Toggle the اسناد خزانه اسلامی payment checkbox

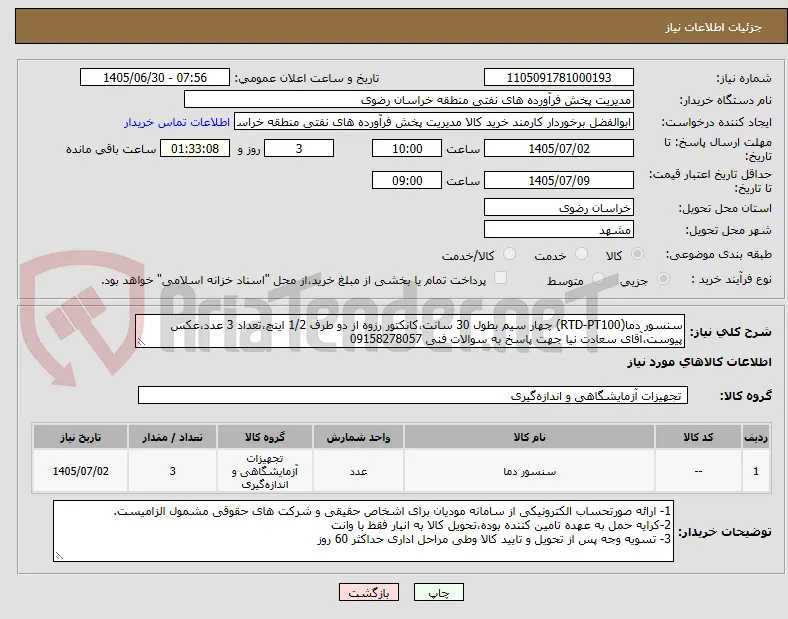coord(500,278)
